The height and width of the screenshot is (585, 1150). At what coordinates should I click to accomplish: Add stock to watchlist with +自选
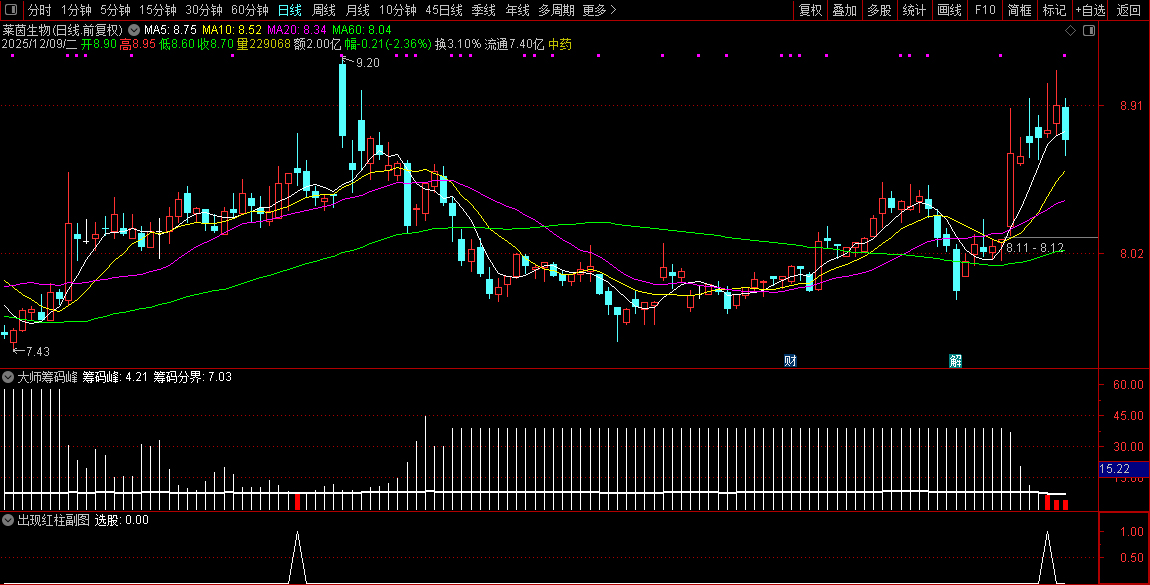(x=1091, y=11)
